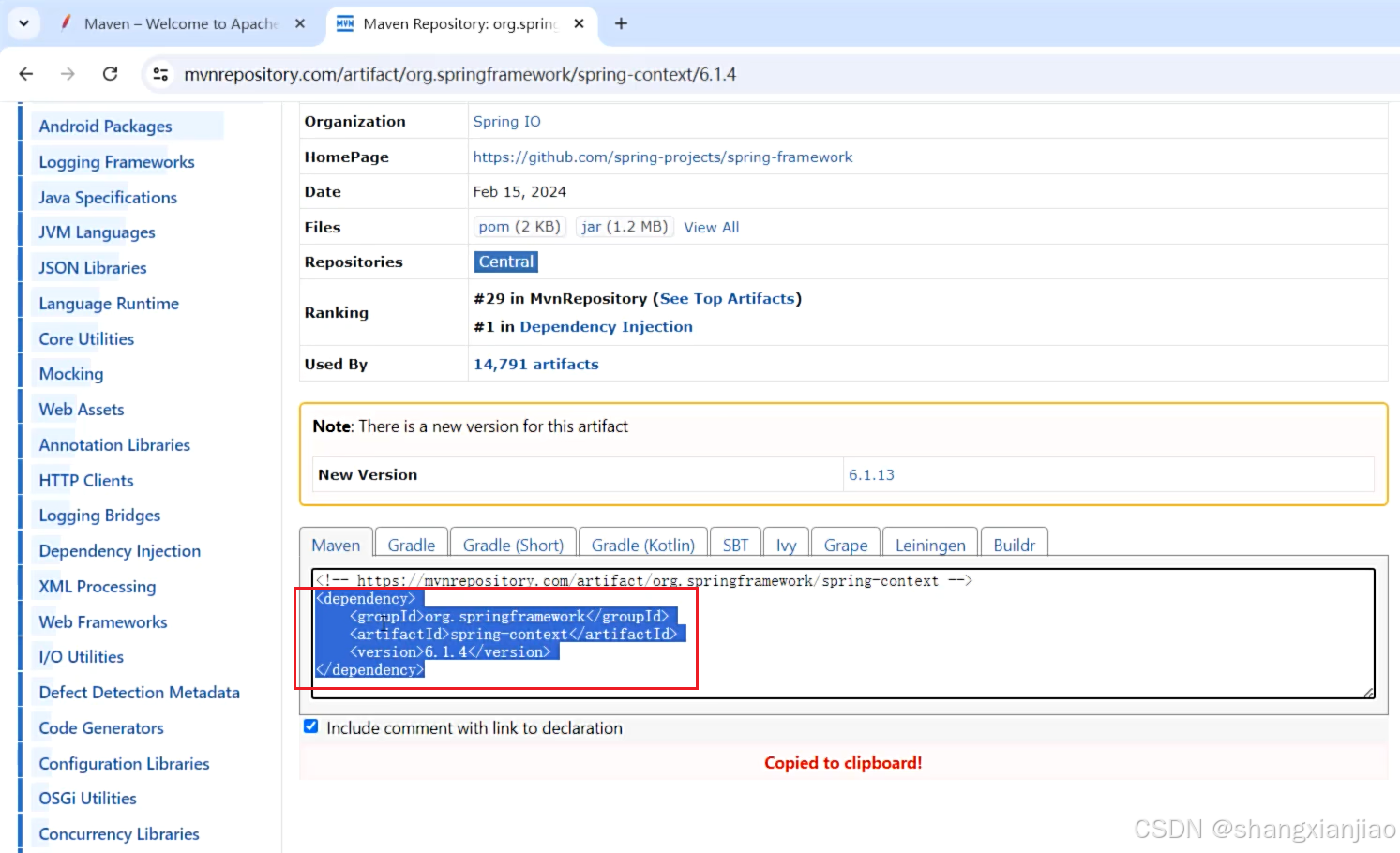Open site information icon in address bar
The image size is (1400, 853).
pyautogui.click(x=161, y=74)
